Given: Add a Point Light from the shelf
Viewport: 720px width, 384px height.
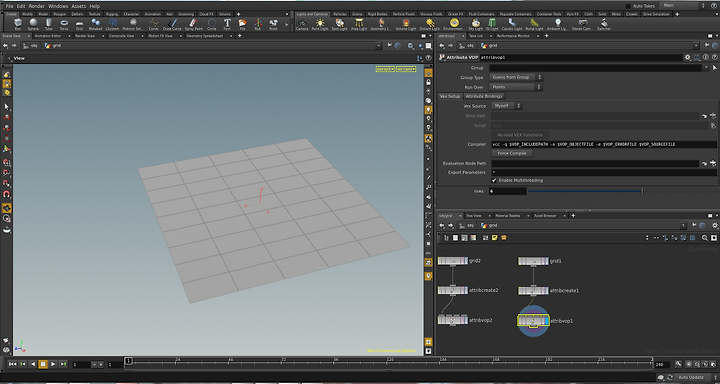Looking at the screenshot, I should point(320,24).
